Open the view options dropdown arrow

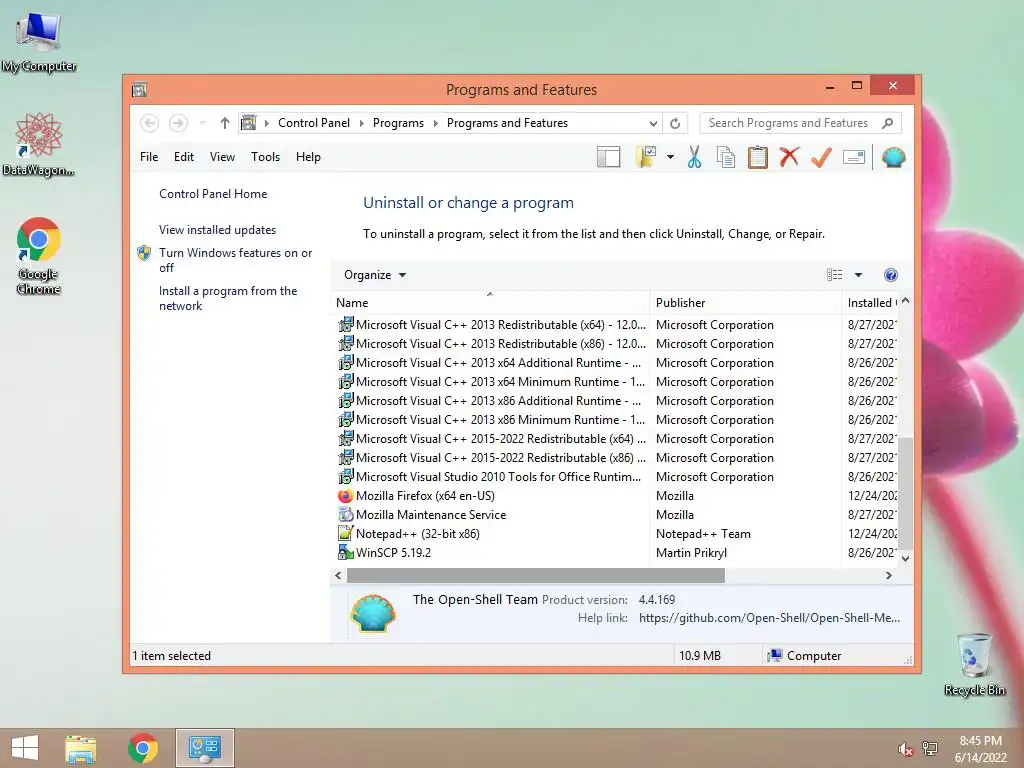coord(858,275)
